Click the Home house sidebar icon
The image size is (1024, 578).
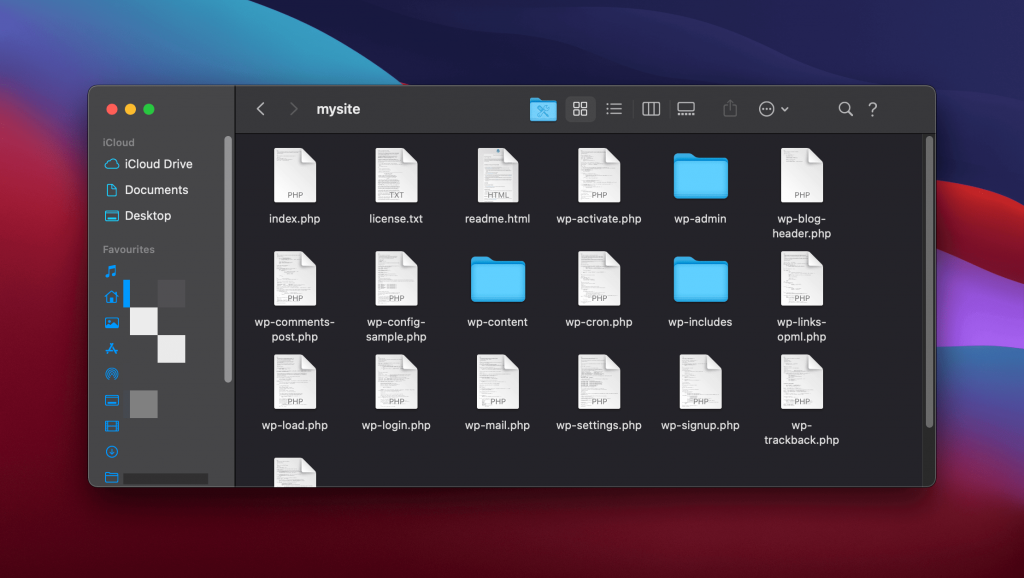tap(112, 297)
